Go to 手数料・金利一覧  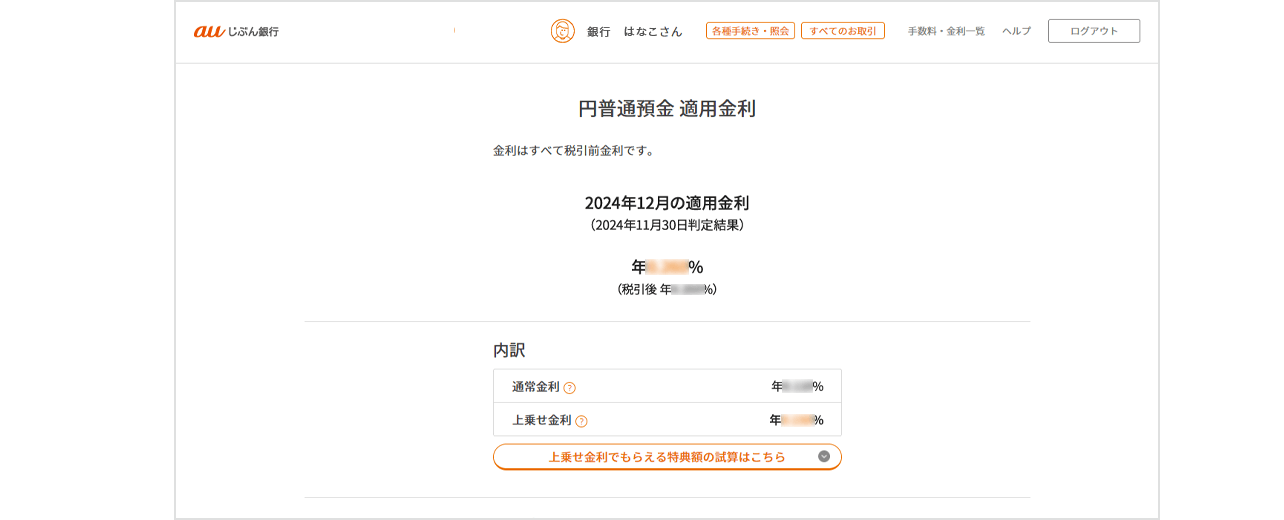946,31
